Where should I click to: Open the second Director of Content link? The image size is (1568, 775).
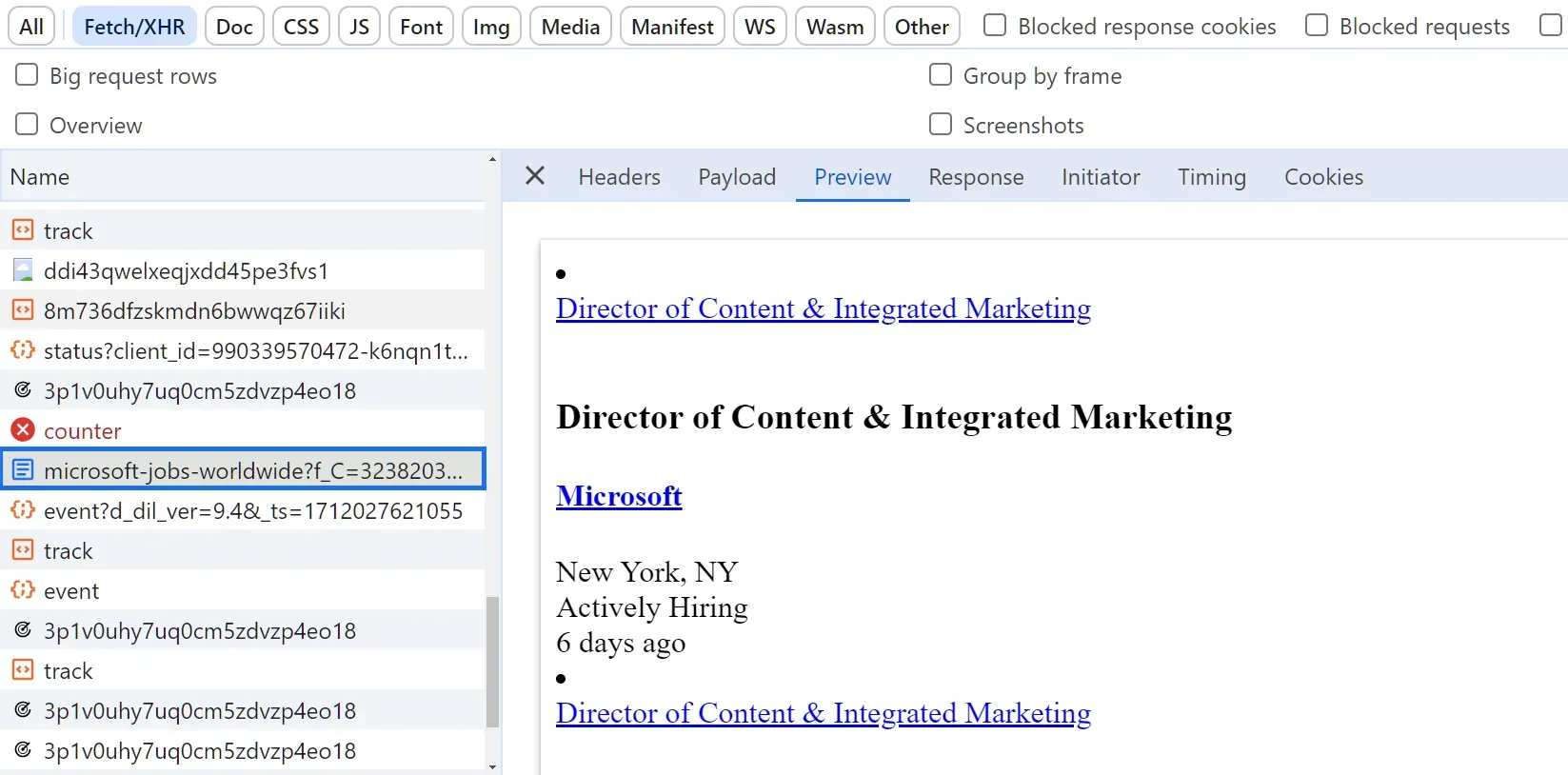tap(824, 713)
